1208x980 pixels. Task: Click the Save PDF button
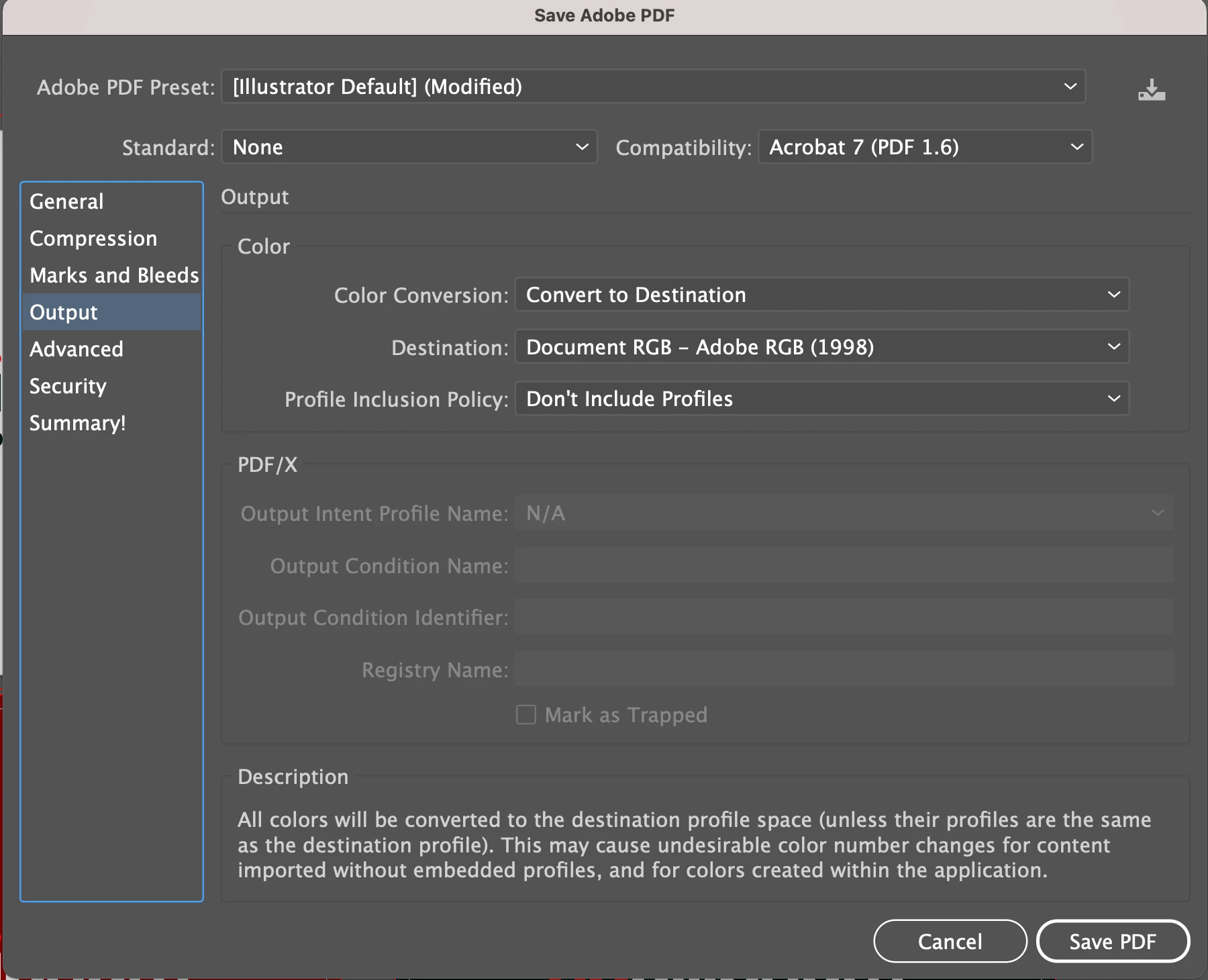click(x=1113, y=941)
